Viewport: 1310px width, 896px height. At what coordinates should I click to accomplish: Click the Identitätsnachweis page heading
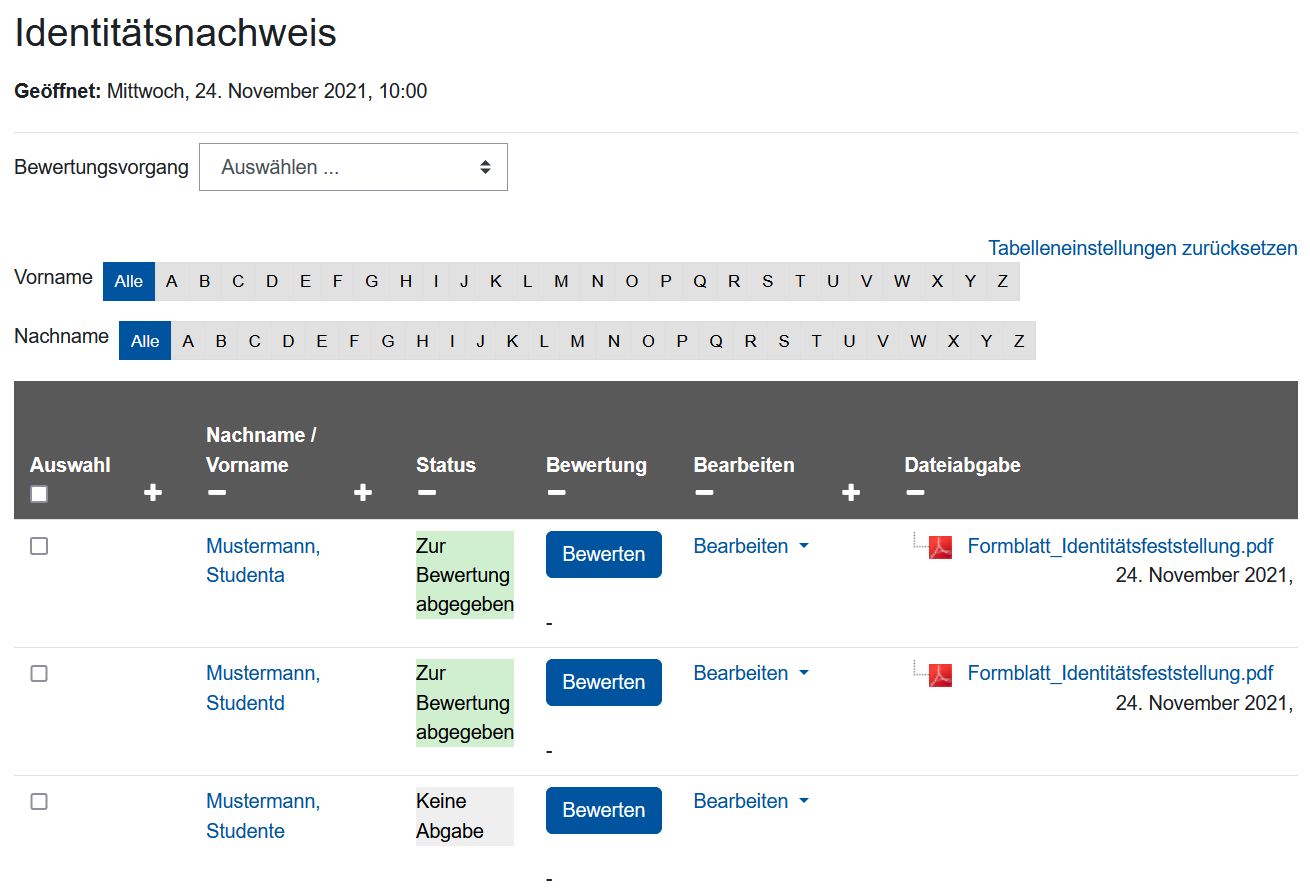click(175, 33)
